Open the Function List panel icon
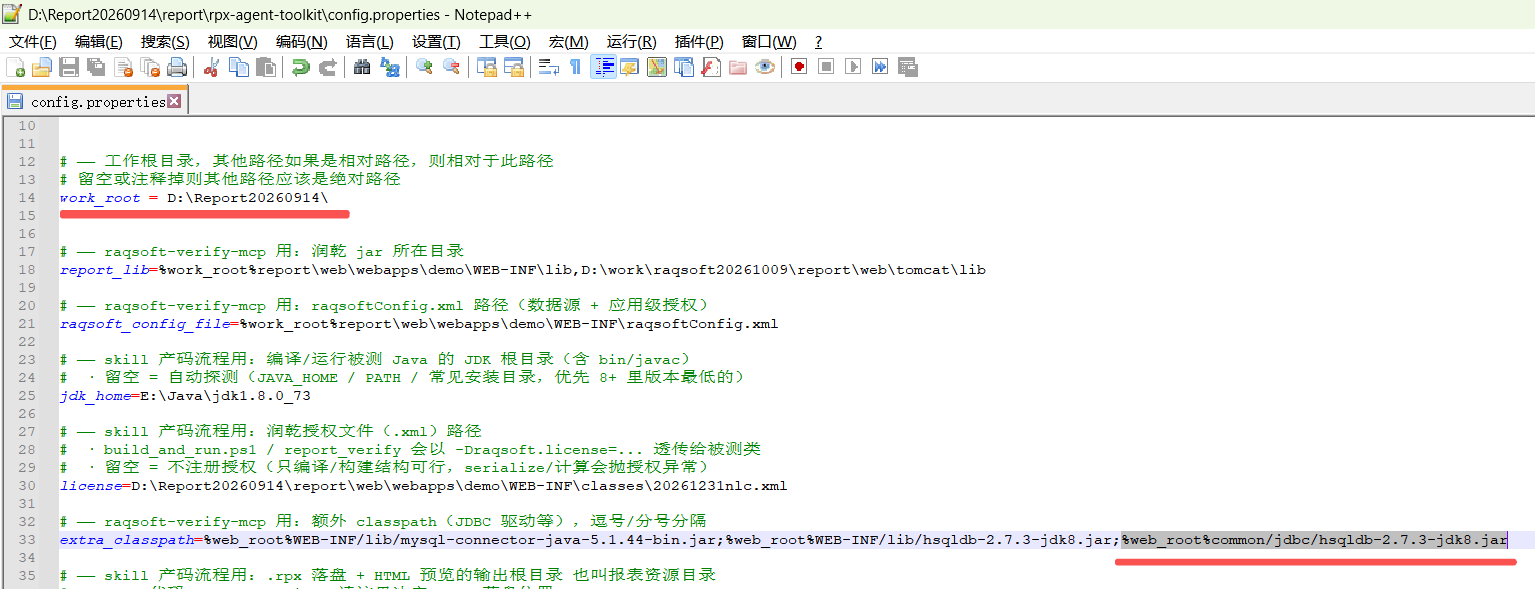Viewport: 1535px width, 589px height. coord(711,67)
